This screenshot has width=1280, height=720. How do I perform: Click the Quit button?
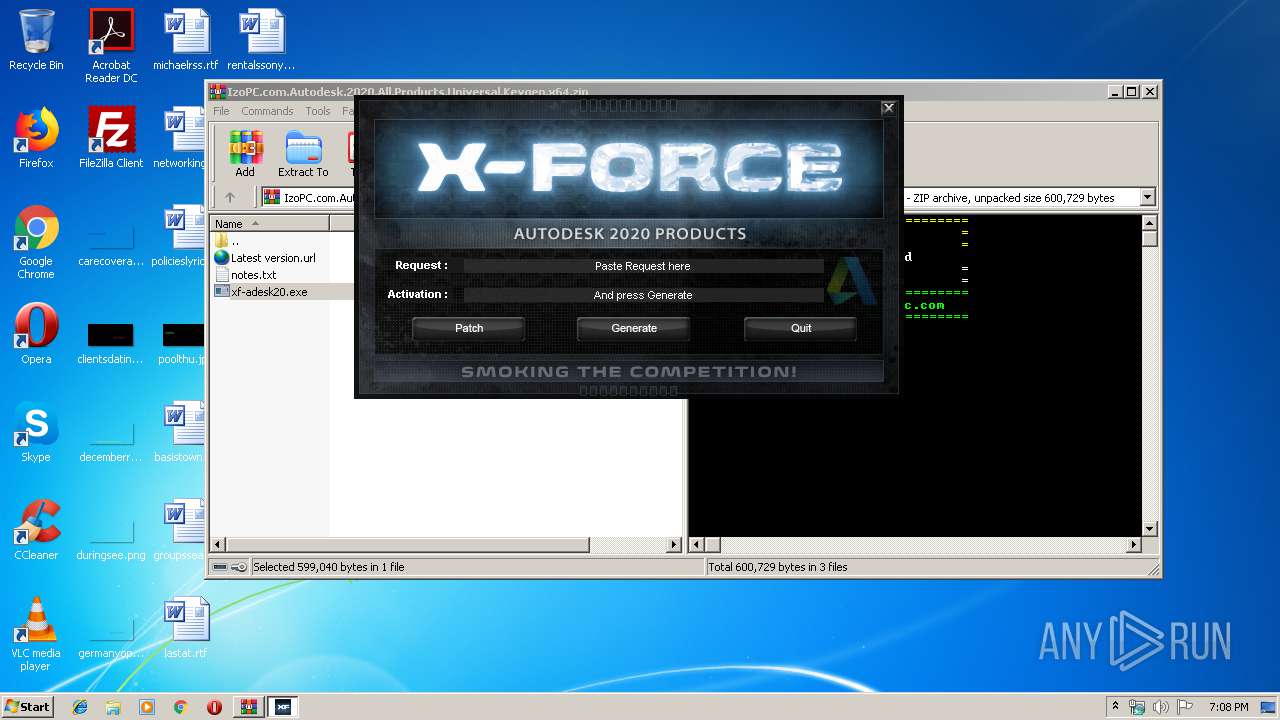click(801, 328)
